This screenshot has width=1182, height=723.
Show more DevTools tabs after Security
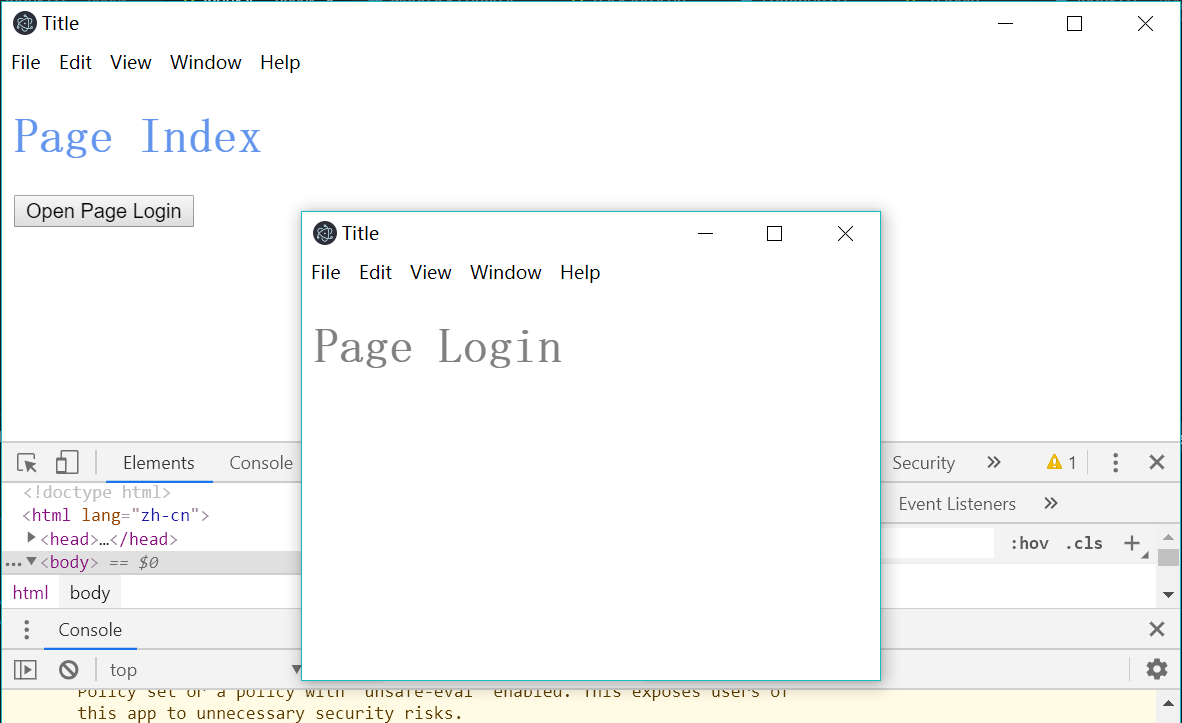994,462
